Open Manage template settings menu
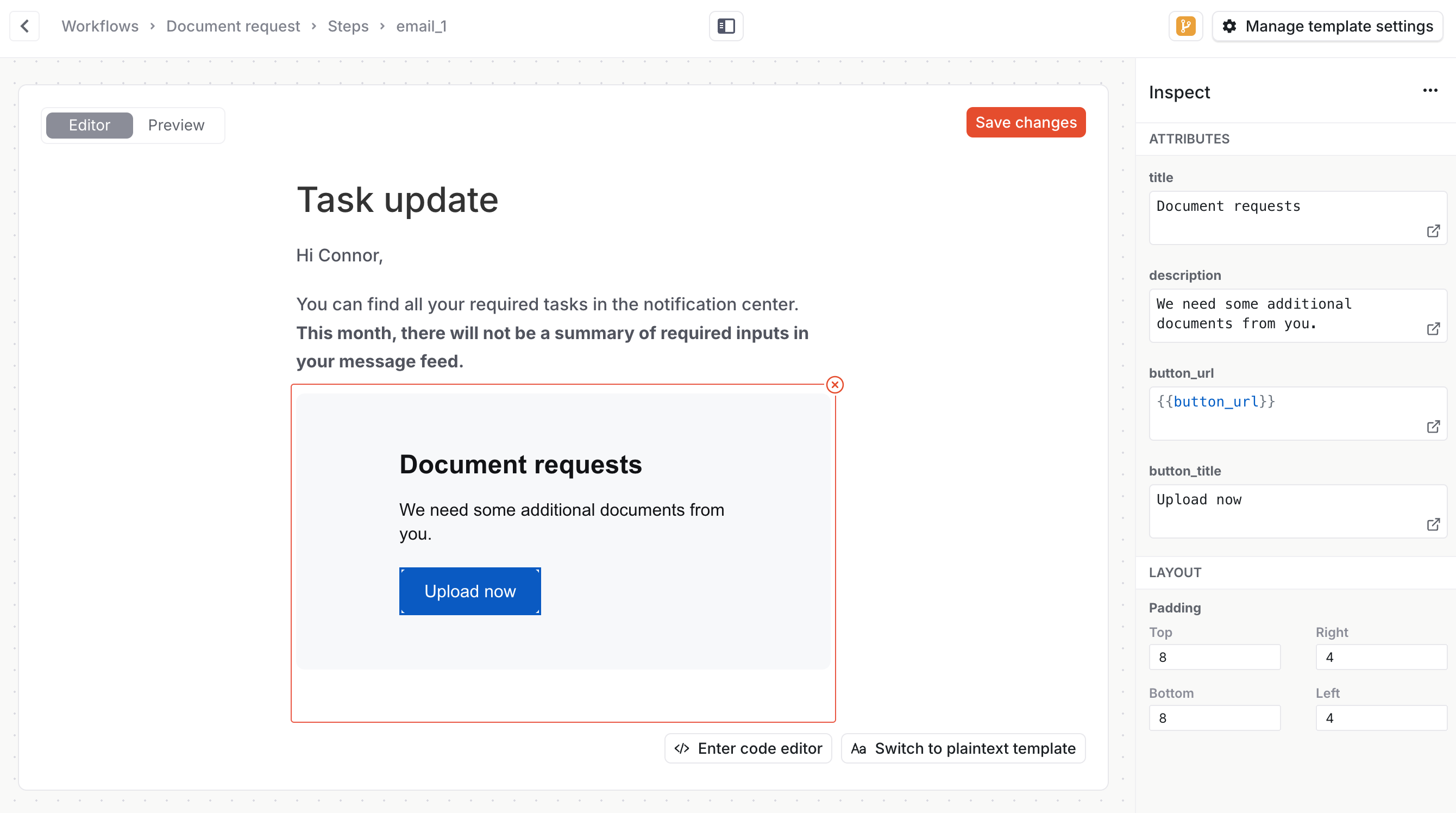The width and height of the screenshot is (1456, 813). (x=1327, y=26)
